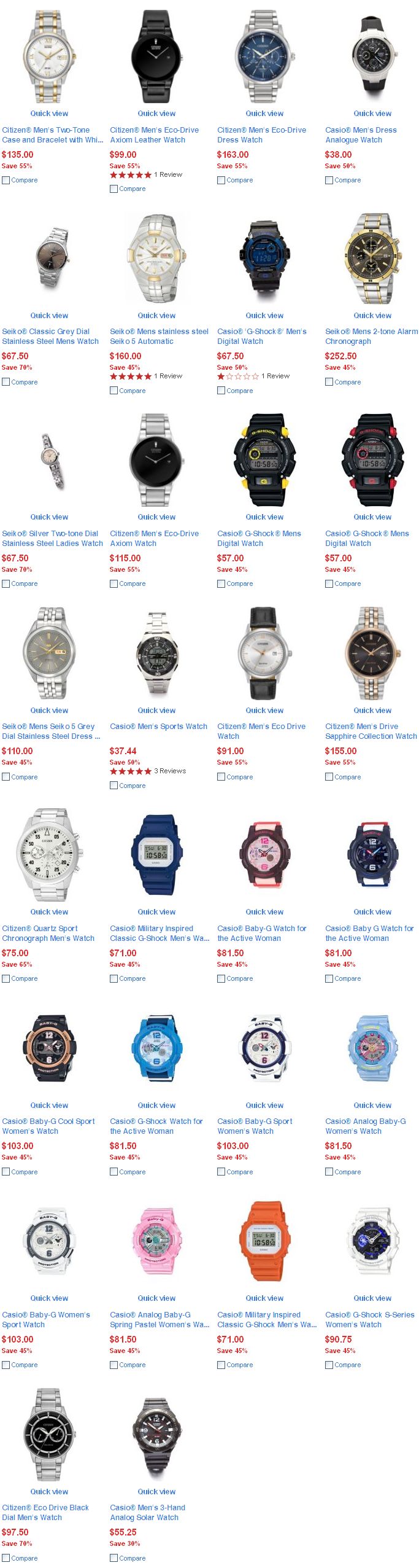Tick Compare for Casio Men's Sports Watch
Viewport: 419px width, 1568px height.
pos(113,786)
